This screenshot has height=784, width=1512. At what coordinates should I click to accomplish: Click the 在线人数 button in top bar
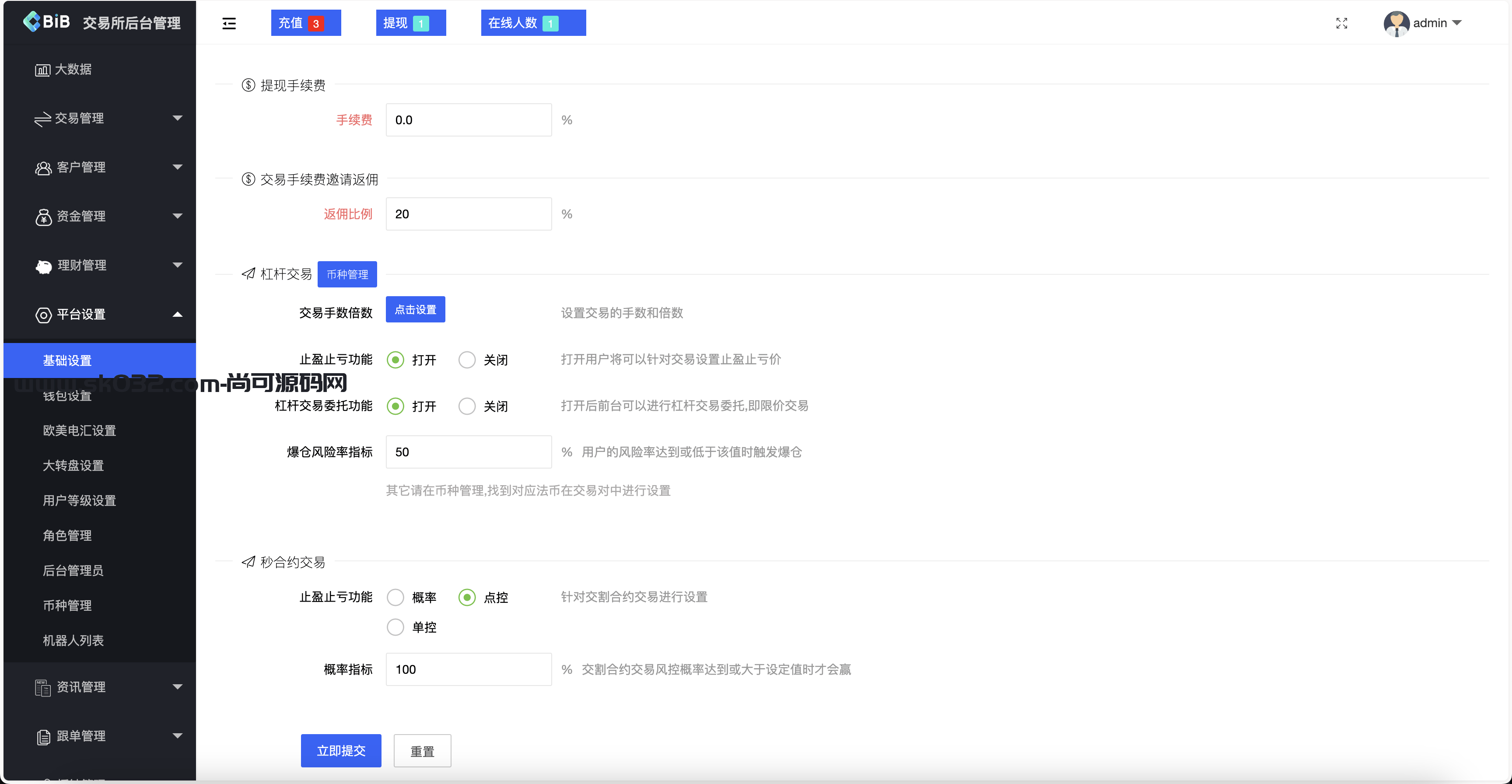pos(534,23)
